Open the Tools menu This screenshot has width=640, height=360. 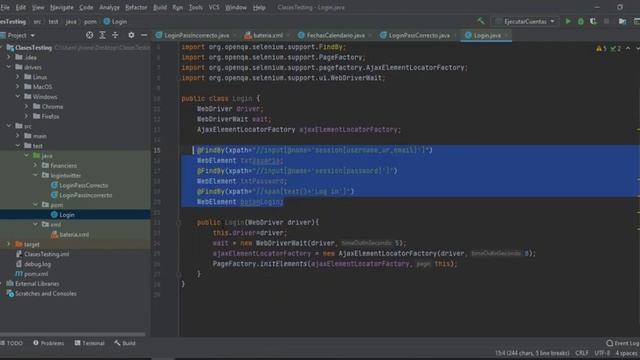pyautogui.click(x=196, y=7)
